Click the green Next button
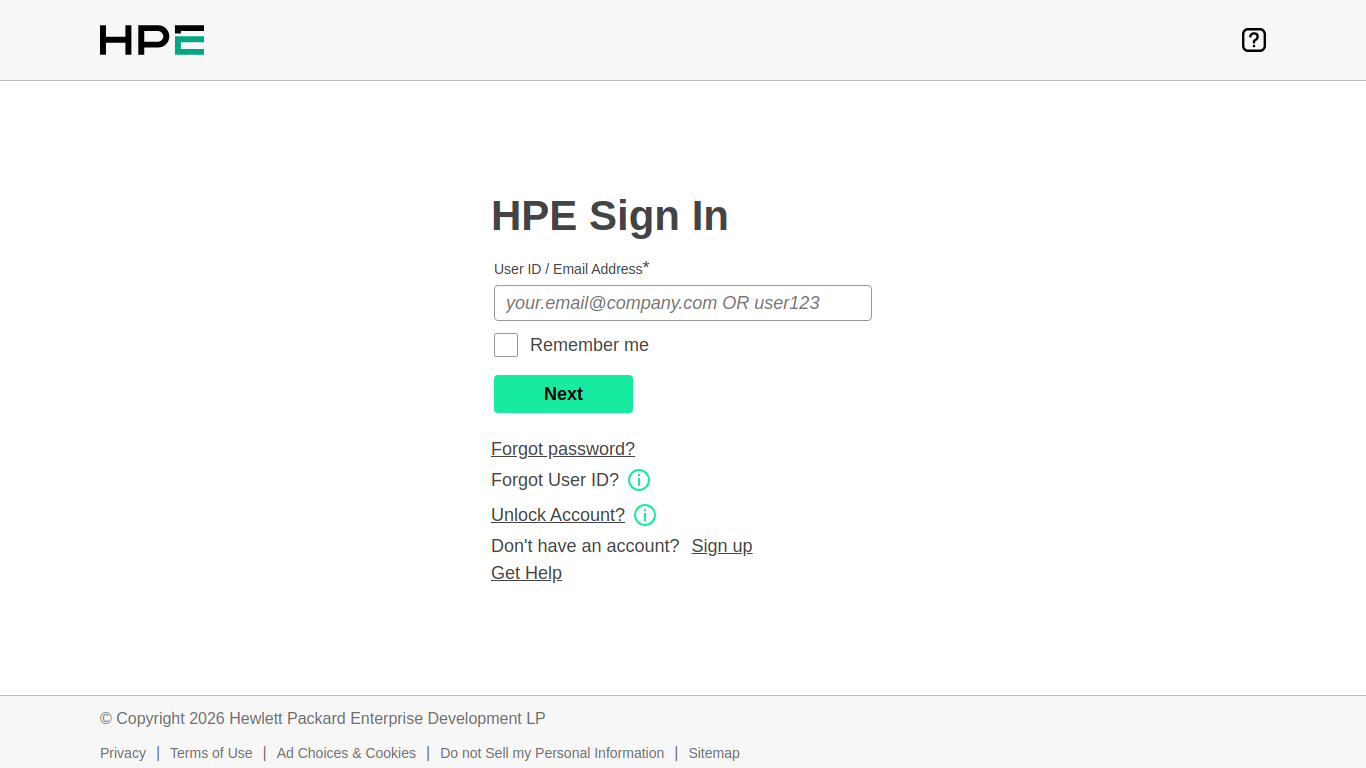Image resolution: width=1366 pixels, height=768 pixels. tap(563, 394)
